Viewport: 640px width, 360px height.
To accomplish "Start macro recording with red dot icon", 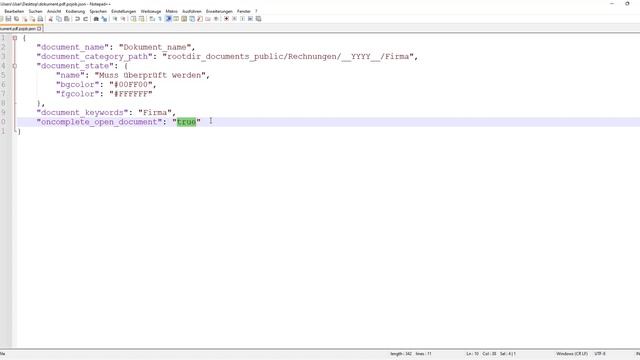I will [x=227, y=19].
